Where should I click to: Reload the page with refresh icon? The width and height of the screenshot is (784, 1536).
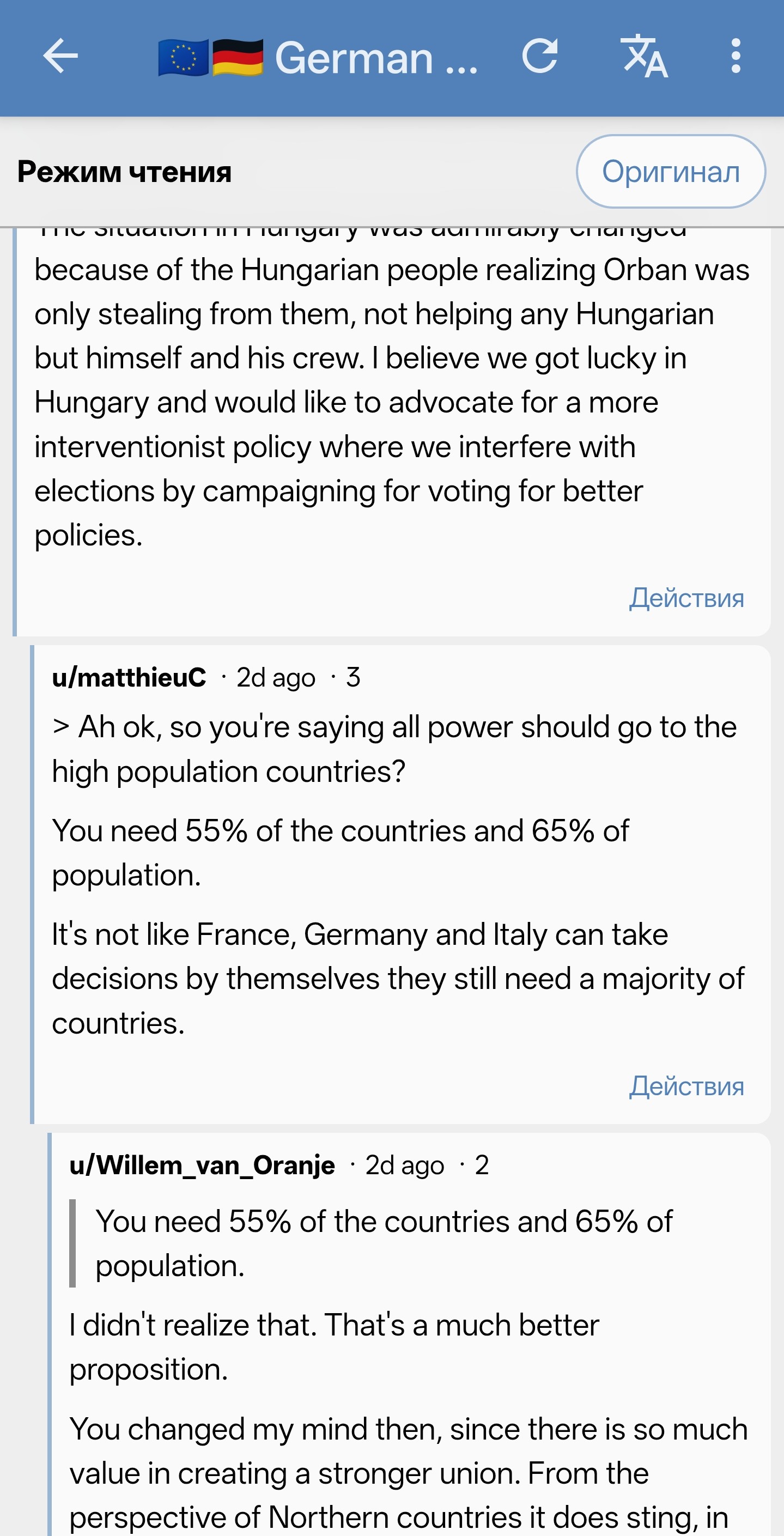(540, 56)
